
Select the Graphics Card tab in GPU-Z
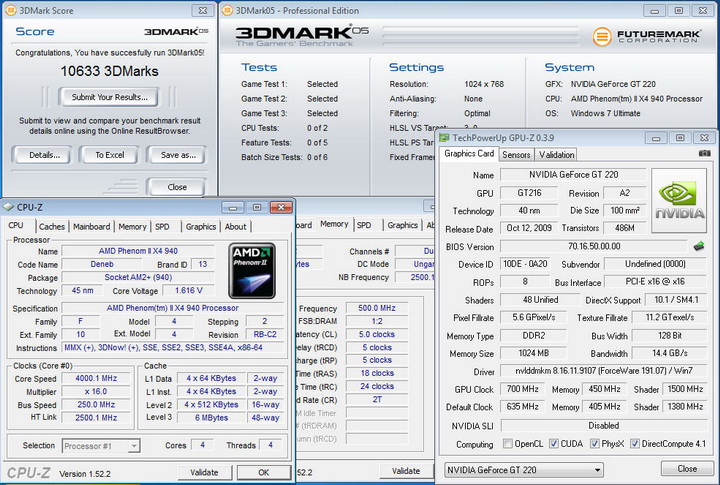469,154
